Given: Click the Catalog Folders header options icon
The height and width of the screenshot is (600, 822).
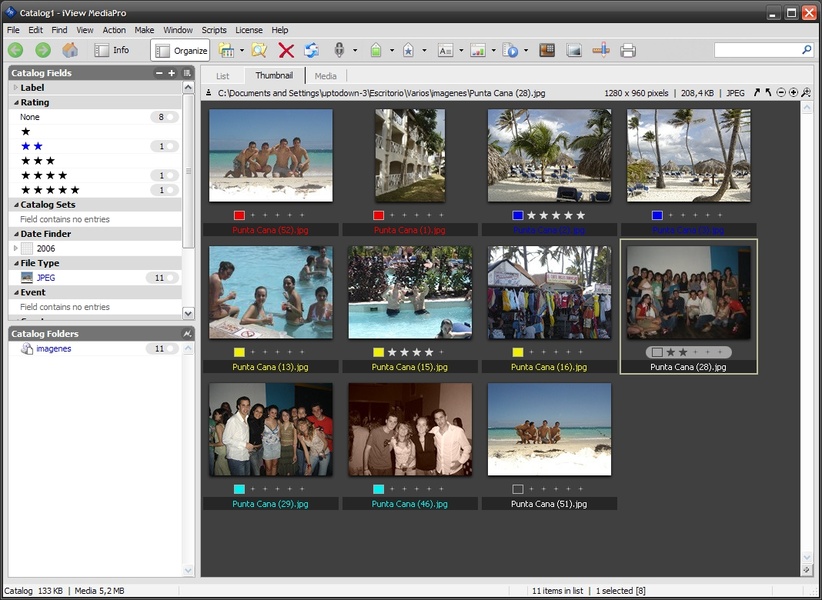Looking at the screenshot, I should [187, 334].
